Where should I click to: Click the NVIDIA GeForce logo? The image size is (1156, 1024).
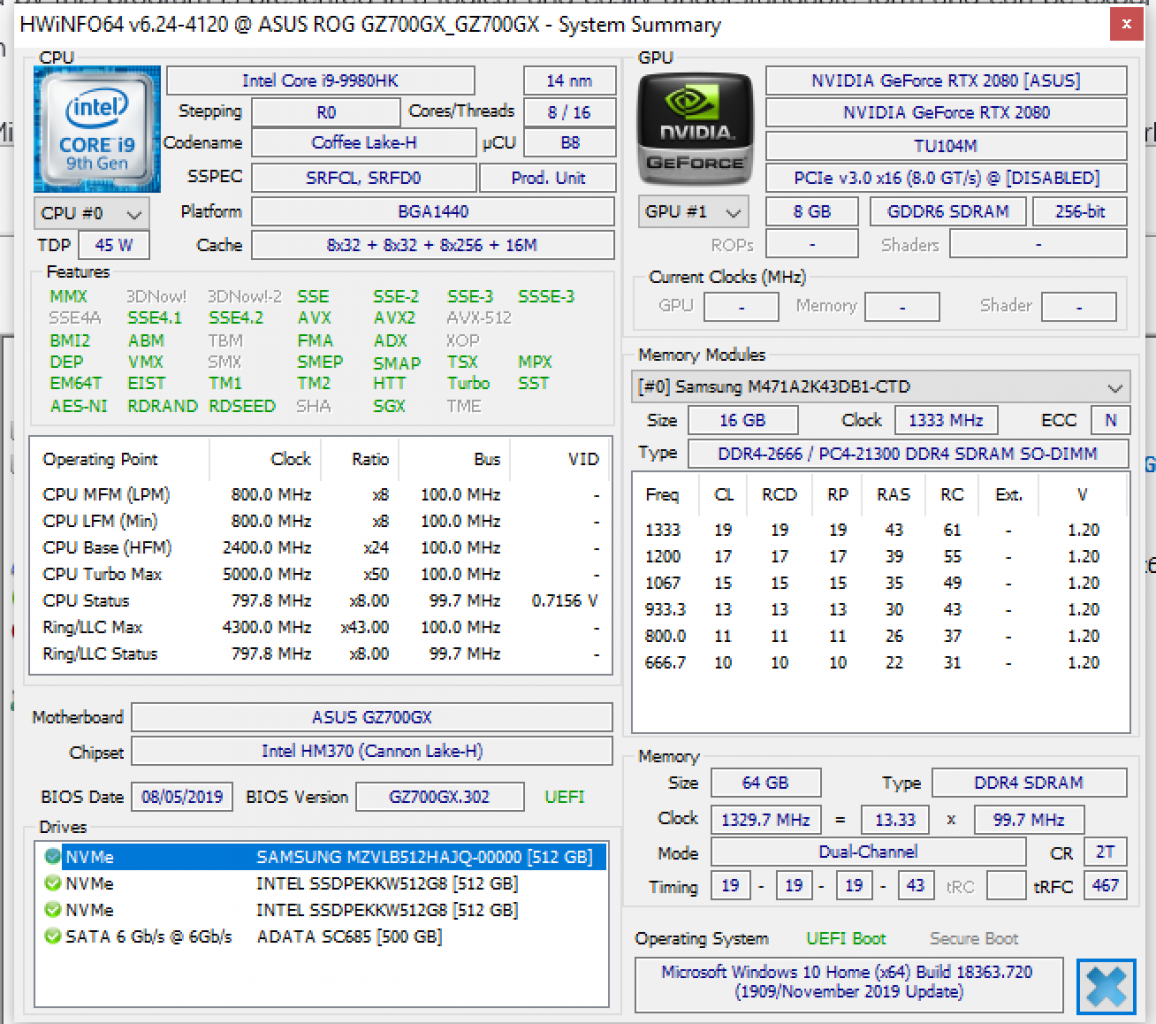point(695,129)
